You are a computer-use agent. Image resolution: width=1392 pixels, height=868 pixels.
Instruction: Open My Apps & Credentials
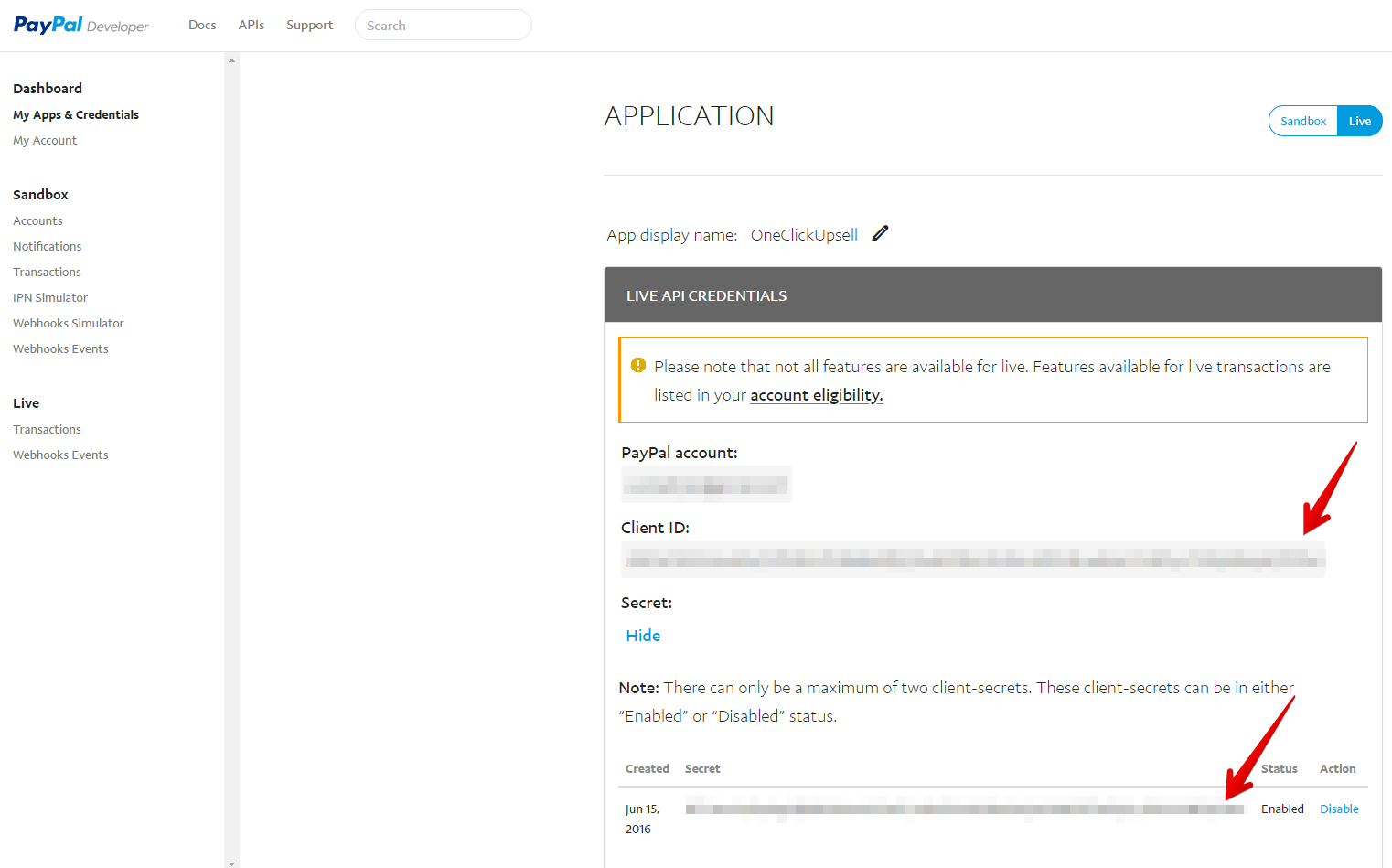coord(76,114)
